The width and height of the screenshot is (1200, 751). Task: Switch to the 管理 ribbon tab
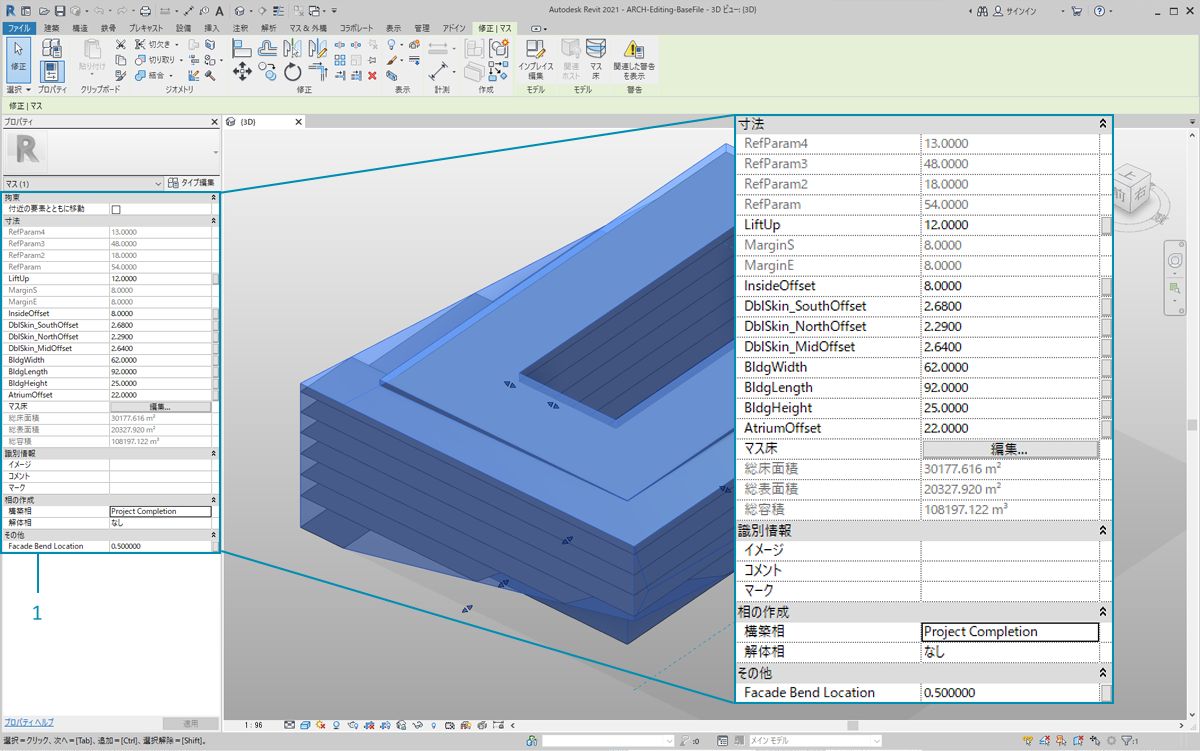423,28
